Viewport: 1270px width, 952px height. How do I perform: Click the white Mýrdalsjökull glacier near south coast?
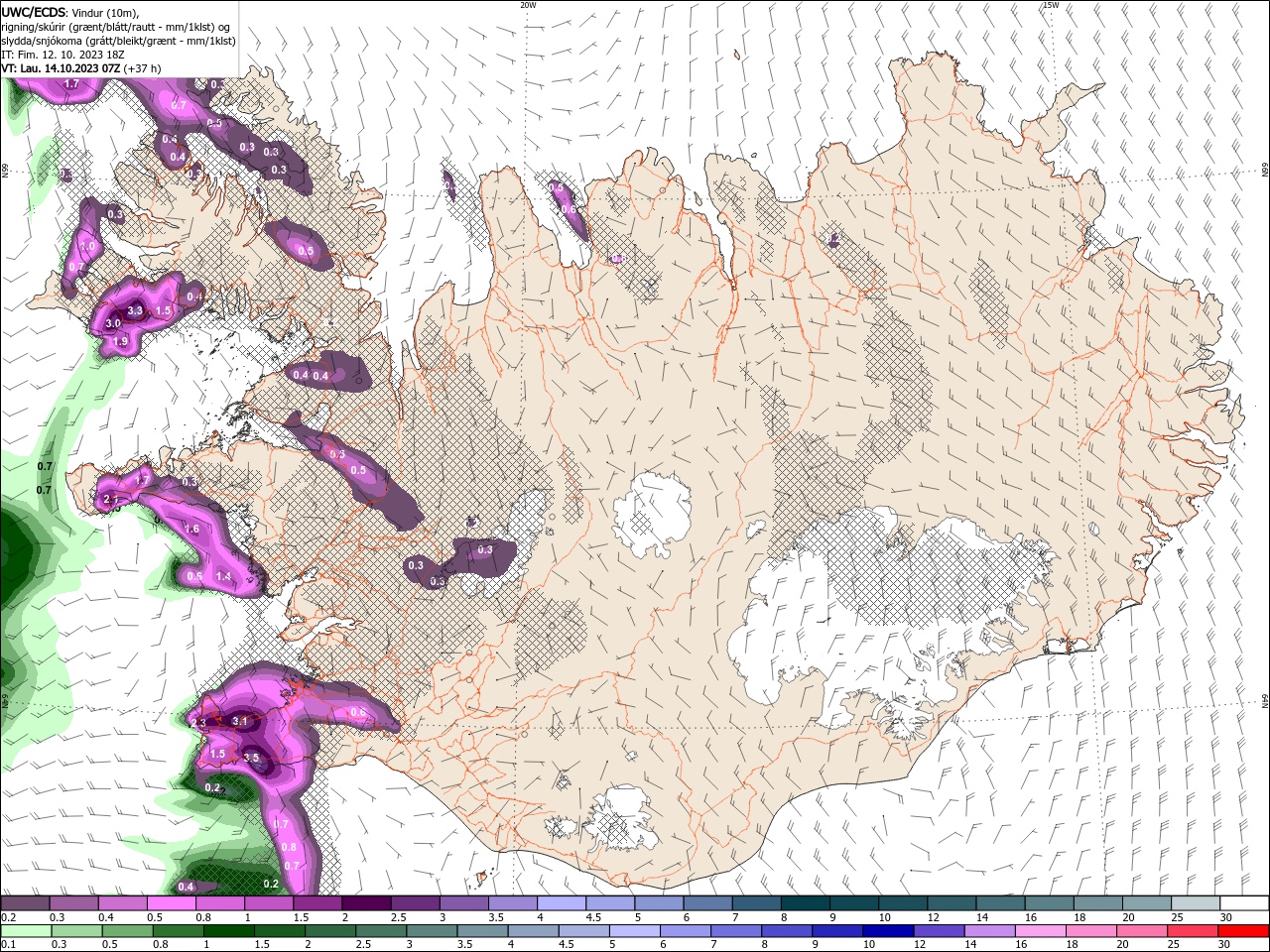pos(623,818)
